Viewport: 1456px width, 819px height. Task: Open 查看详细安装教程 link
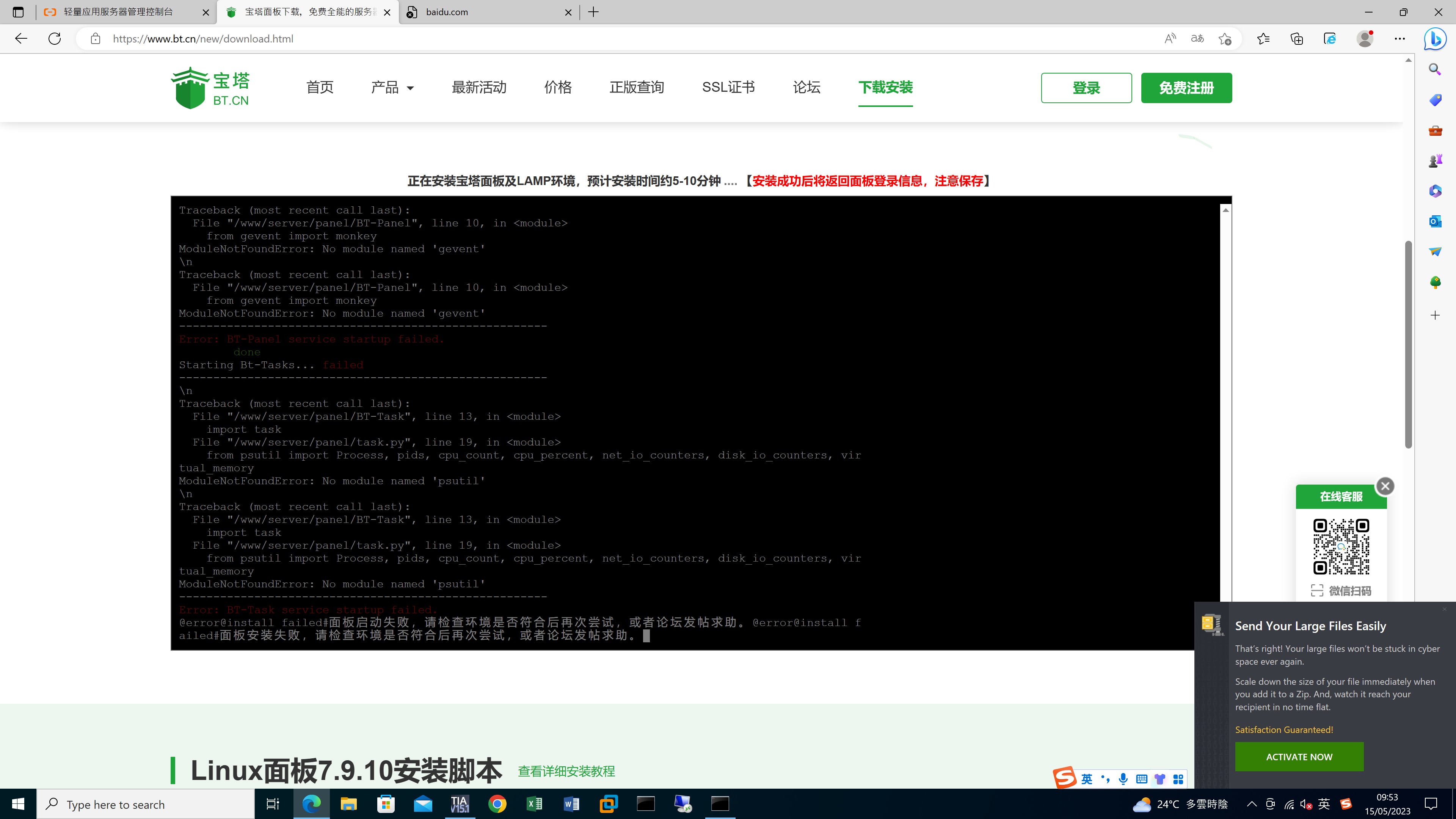566,771
